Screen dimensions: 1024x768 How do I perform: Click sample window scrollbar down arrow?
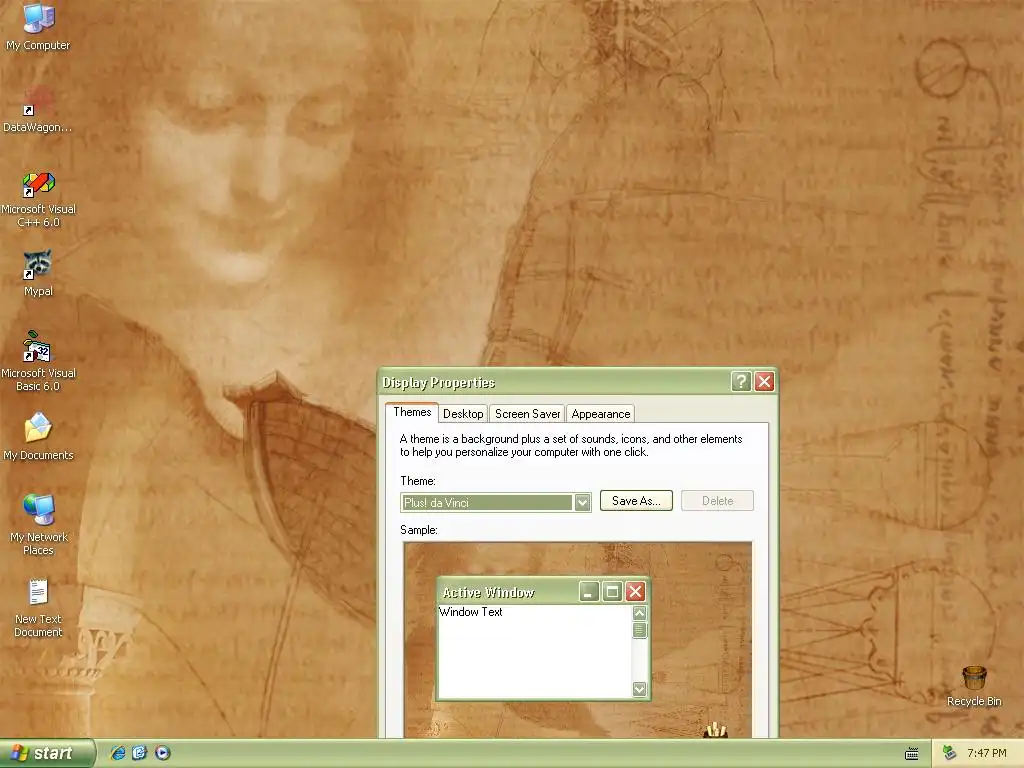click(639, 689)
